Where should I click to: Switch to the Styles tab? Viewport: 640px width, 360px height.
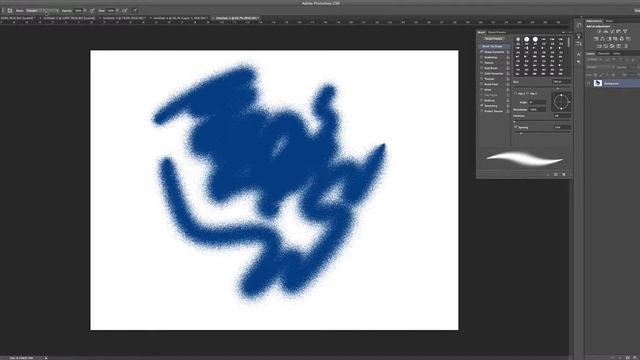[x=609, y=21]
